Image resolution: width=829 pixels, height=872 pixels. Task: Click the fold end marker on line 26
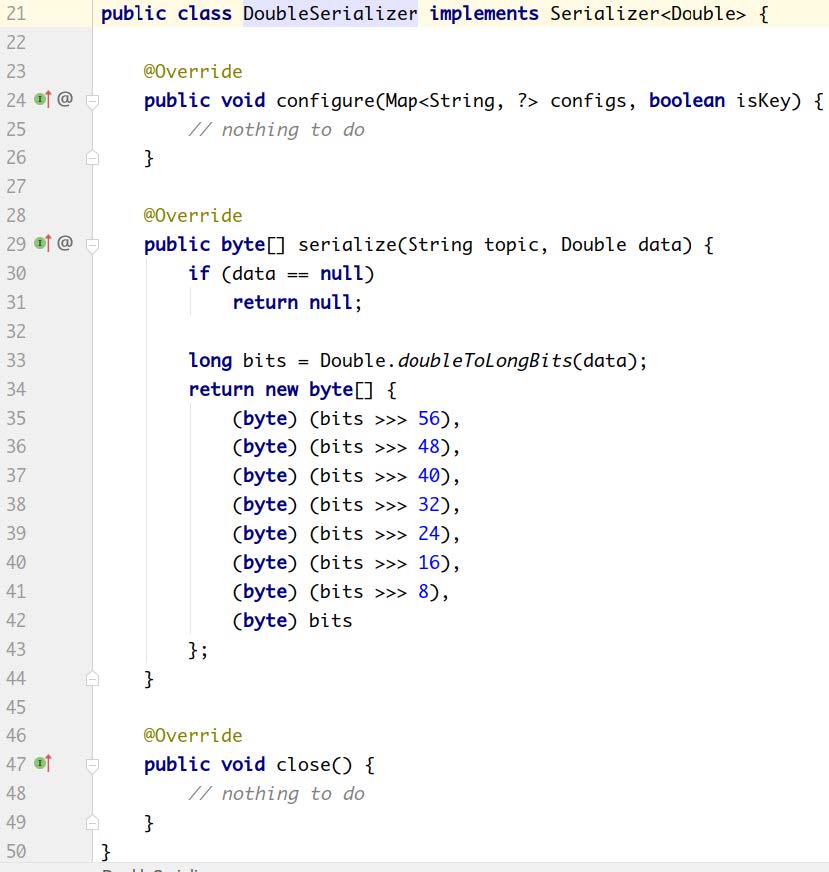click(93, 158)
